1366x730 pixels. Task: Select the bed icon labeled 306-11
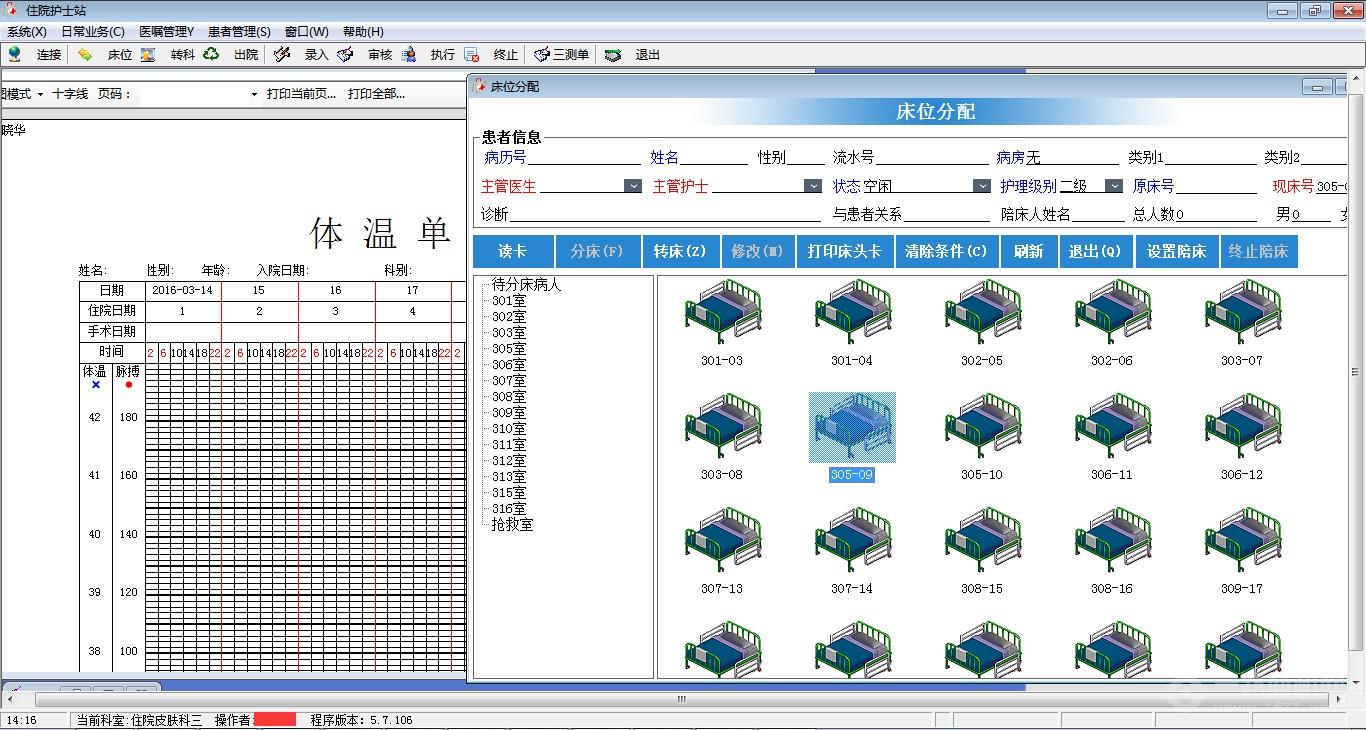[1111, 426]
